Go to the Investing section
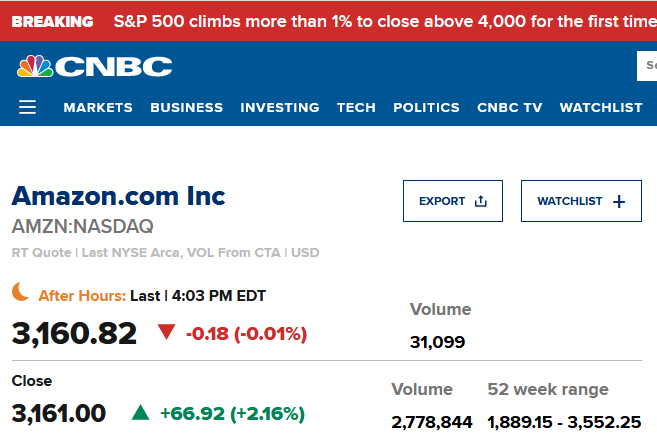The image size is (657, 441). click(x=280, y=108)
